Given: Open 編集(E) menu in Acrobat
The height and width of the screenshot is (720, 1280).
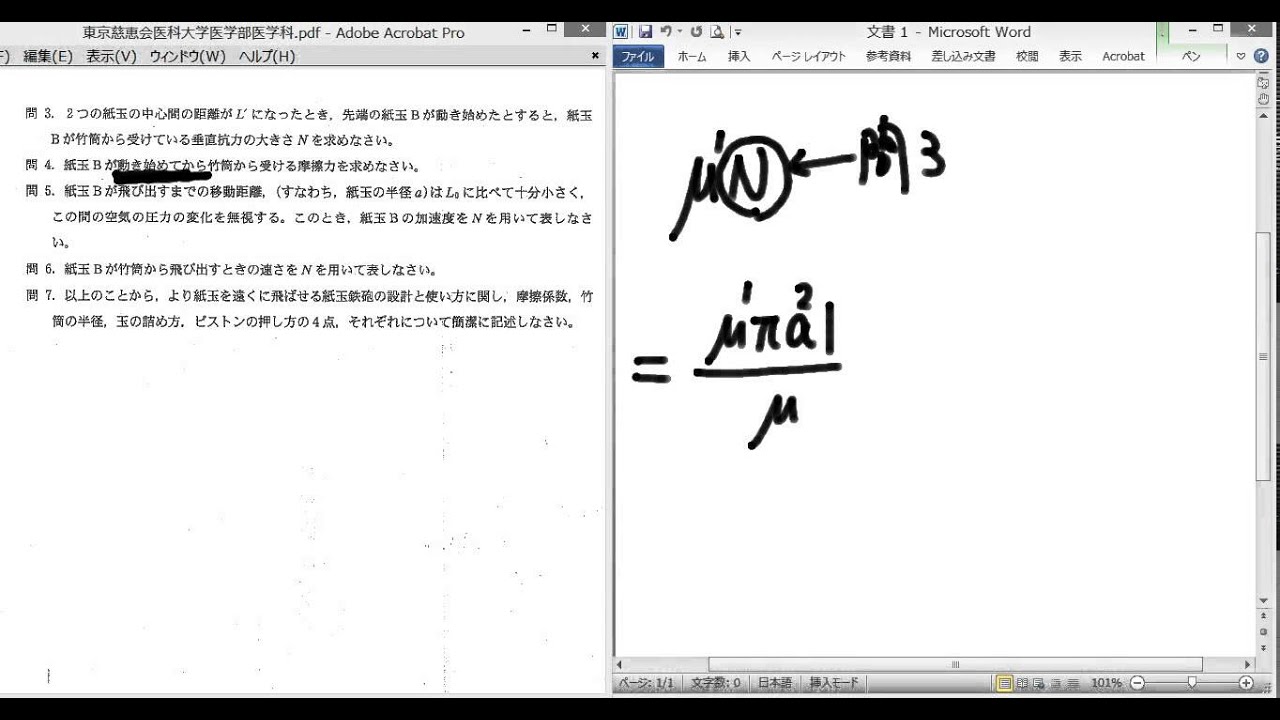Looking at the screenshot, I should (48, 56).
